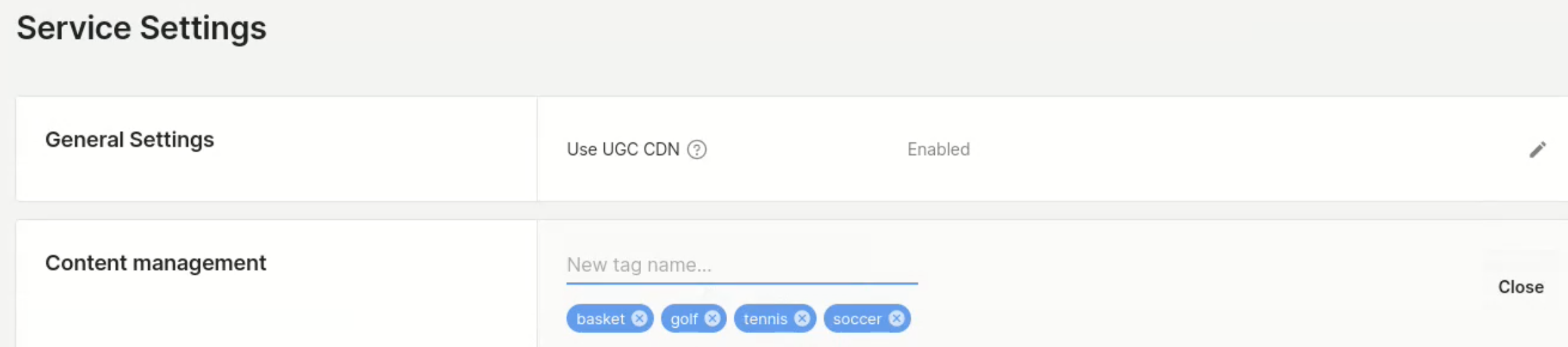
Task: Remove the basket tag with its X icon
Action: coord(639,319)
